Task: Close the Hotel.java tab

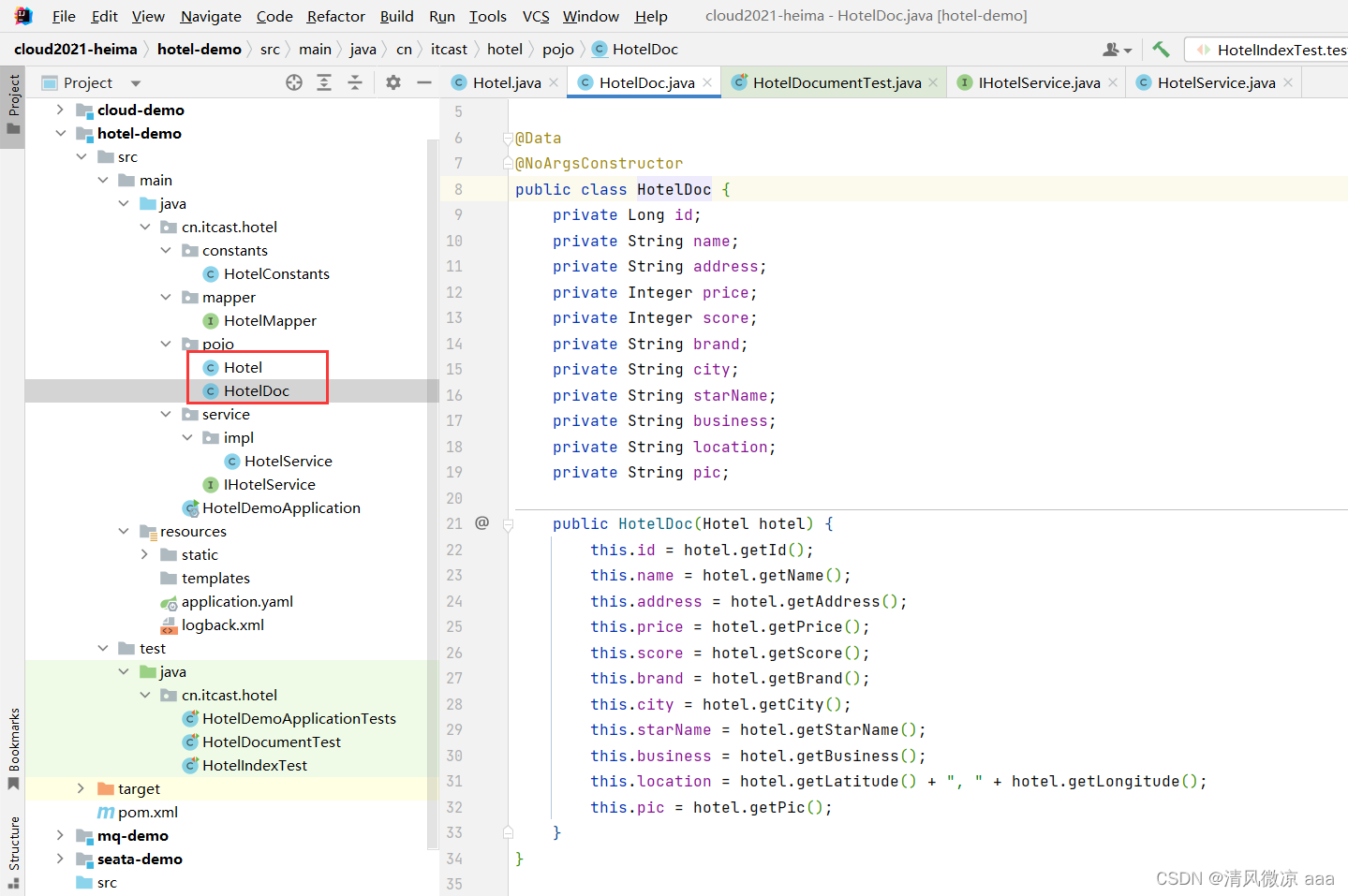Action: pyautogui.click(x=554, y=82)
